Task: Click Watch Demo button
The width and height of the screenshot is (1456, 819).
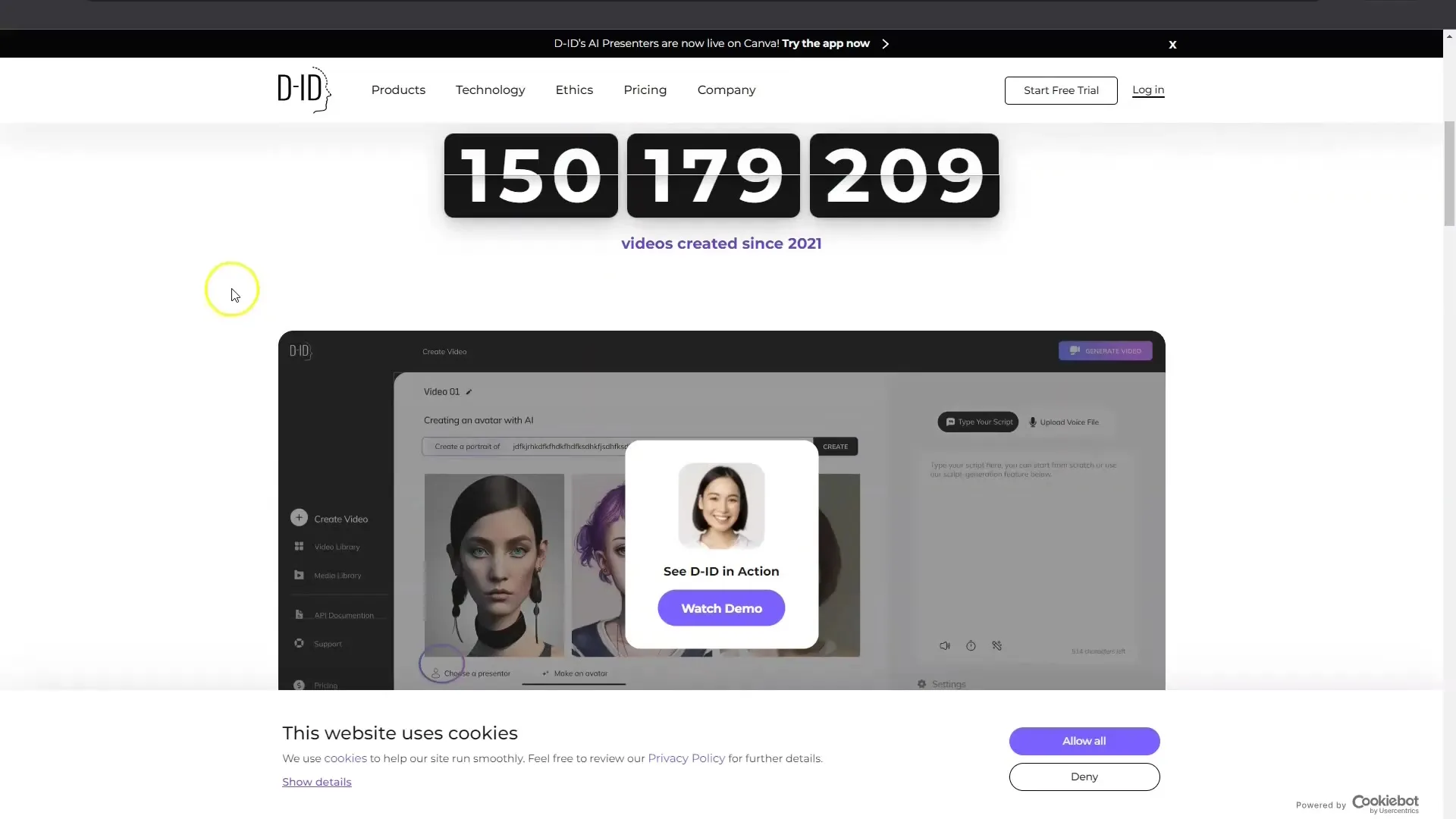Action: pyautogui.click(x=721, y=608)
